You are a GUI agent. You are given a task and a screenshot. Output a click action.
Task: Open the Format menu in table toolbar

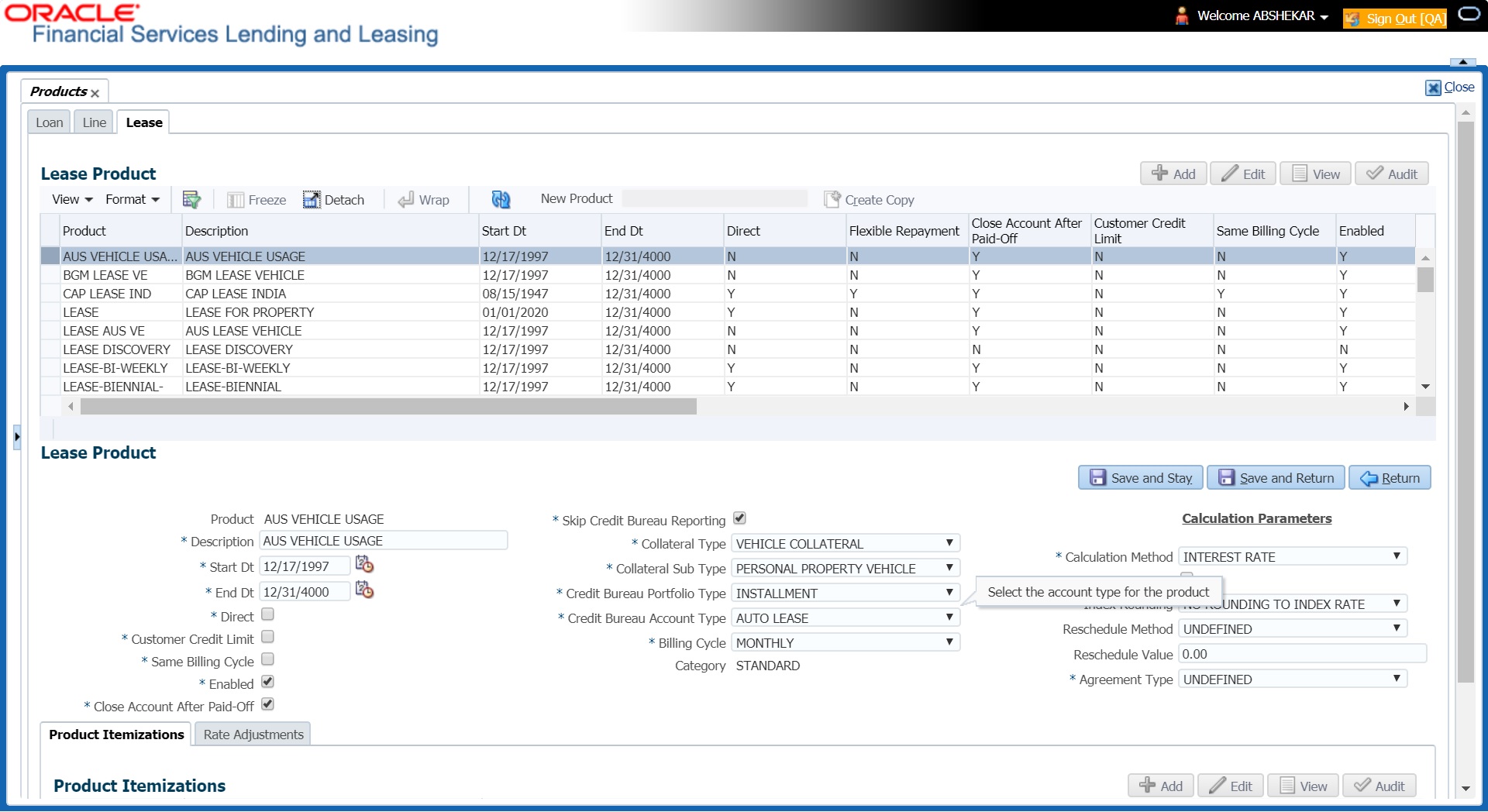(133, 200)
